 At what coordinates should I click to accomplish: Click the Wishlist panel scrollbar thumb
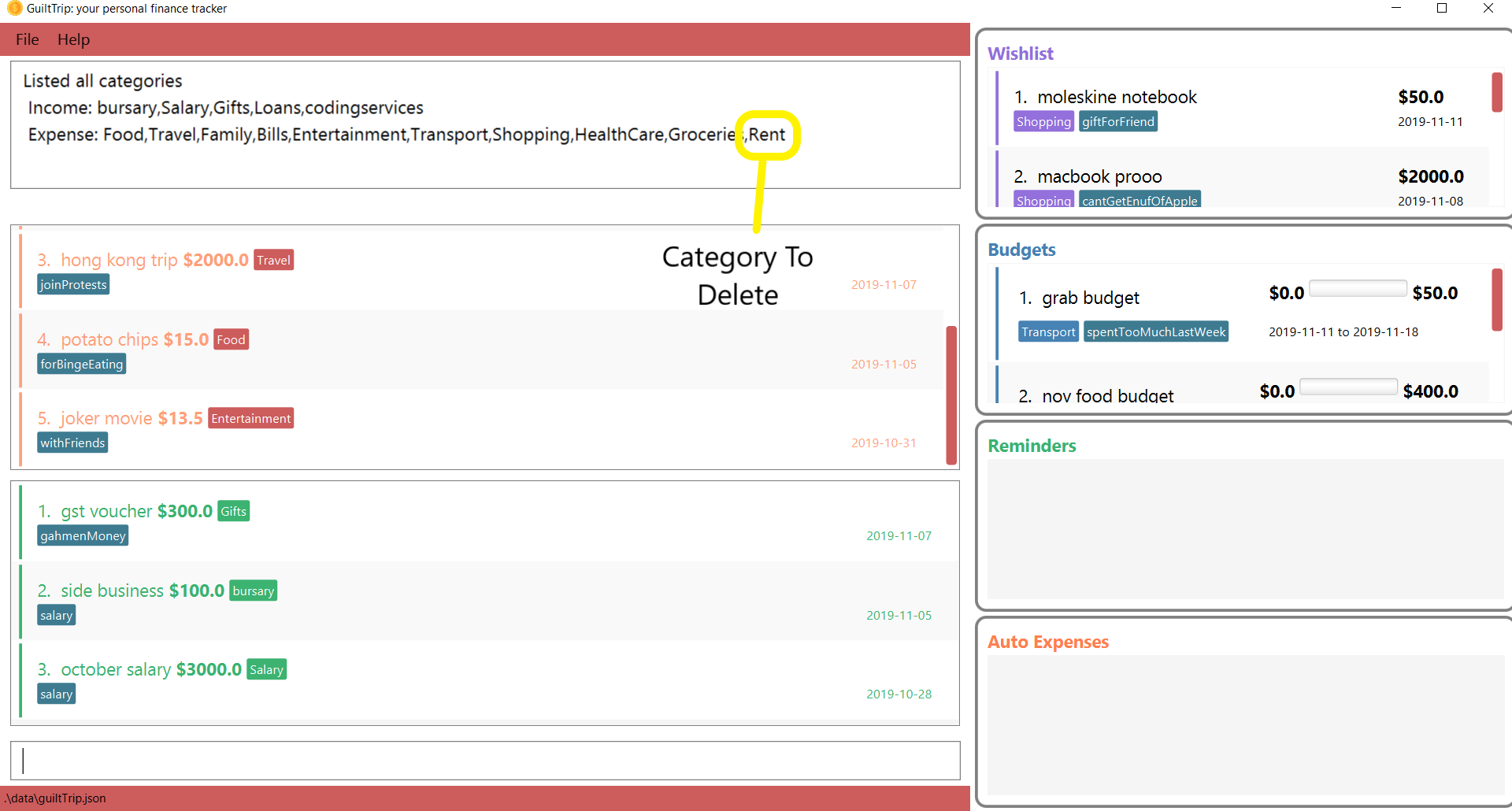click(1497, 92)
